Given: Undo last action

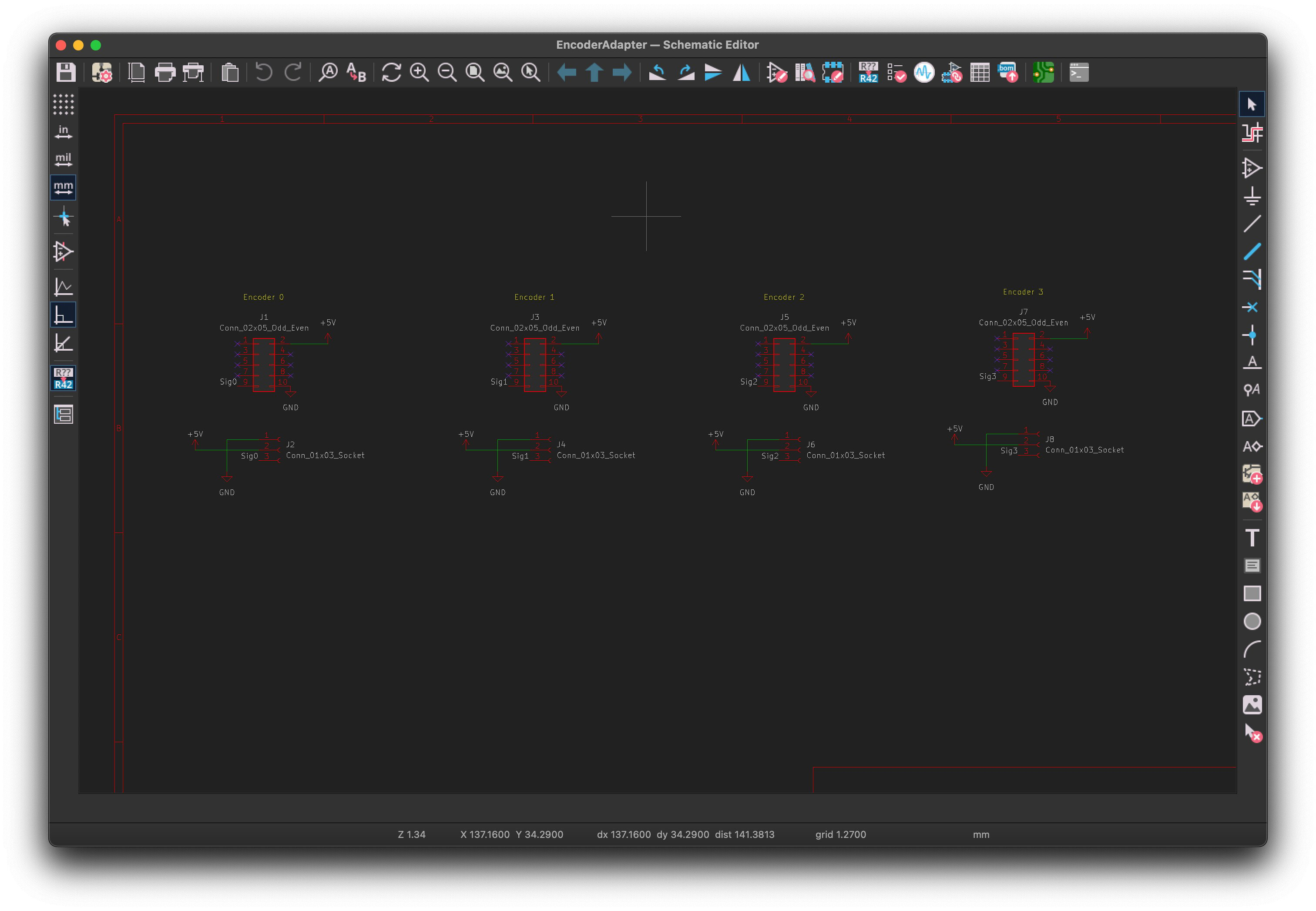Looking at the screenshot, I should tap(264, 73).
